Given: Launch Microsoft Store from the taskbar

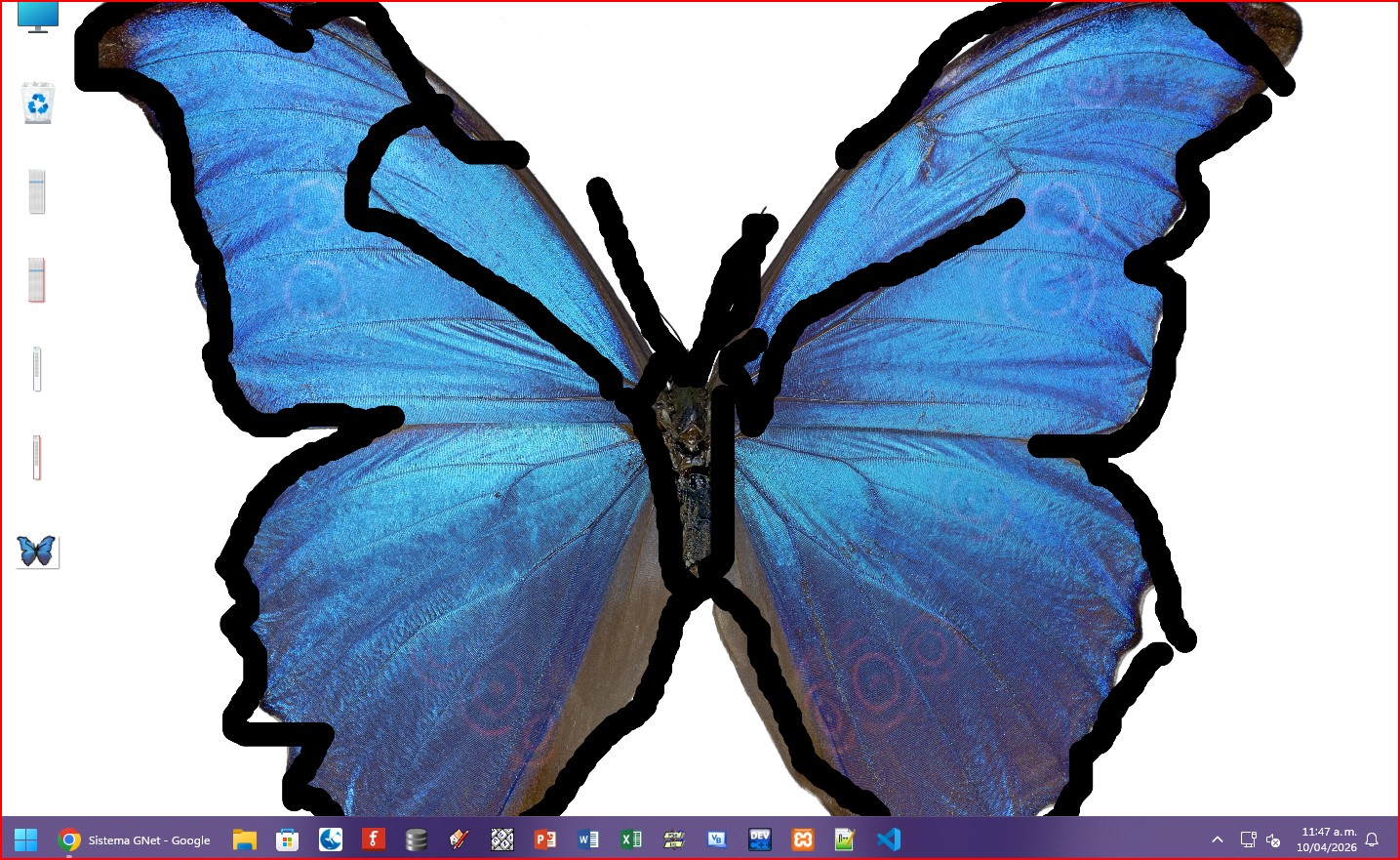Looking at the screenshot, I should (287, 840).
